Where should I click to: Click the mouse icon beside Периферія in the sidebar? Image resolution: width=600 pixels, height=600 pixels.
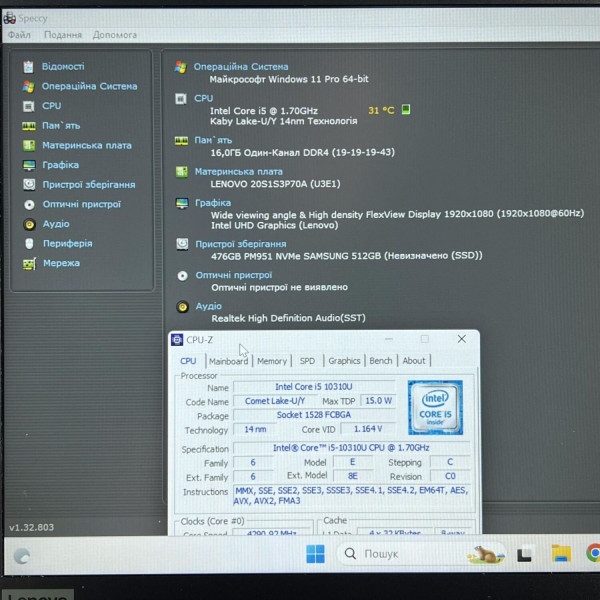pos(29,244)
